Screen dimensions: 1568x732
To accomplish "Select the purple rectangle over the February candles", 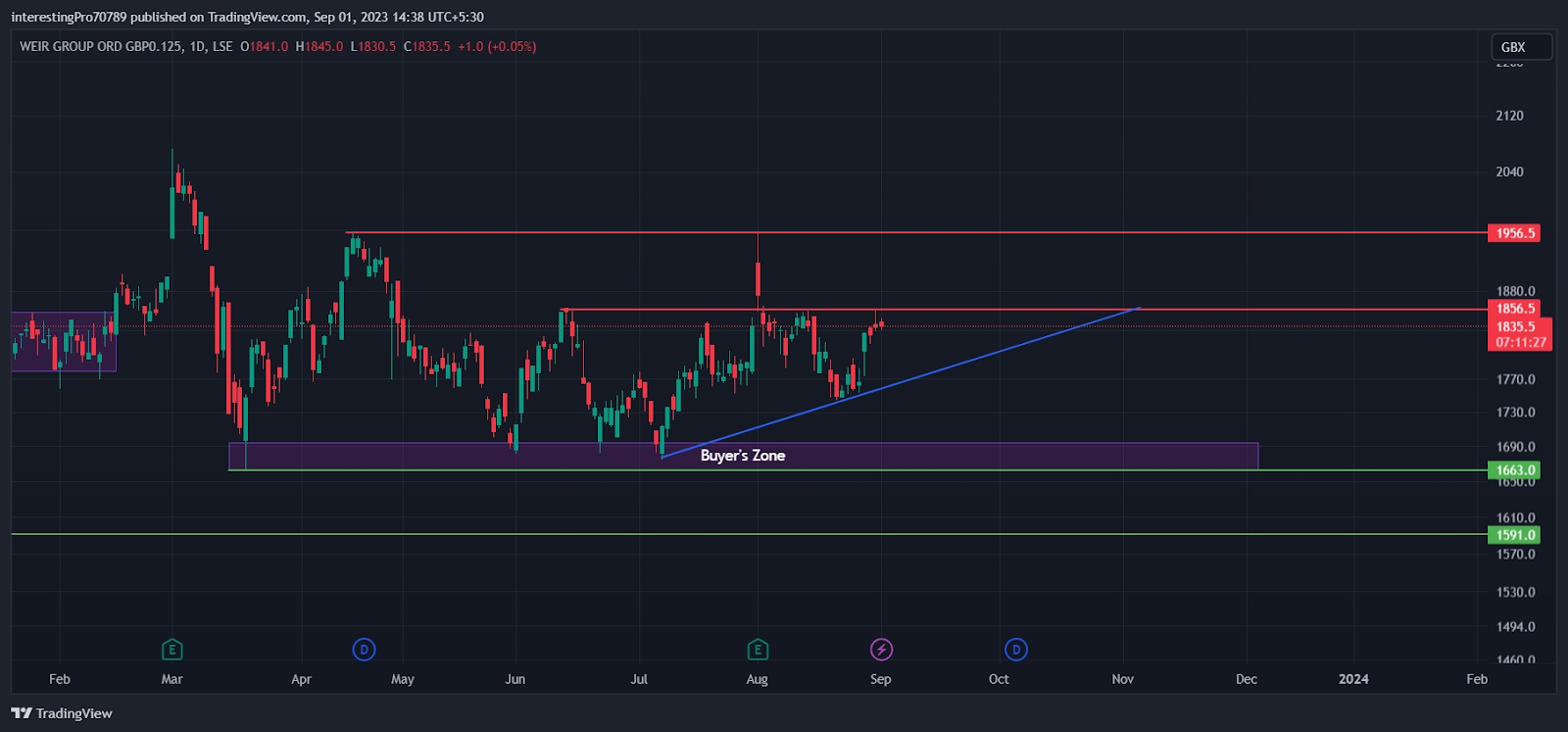I will (64, 342).
